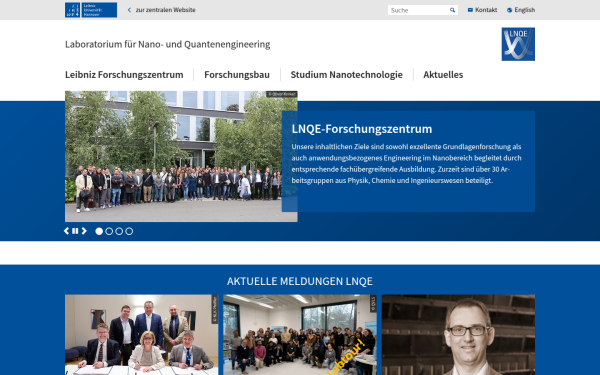Open the Studium Nanotechnologie menu
The image size is (600, 375).
click(346, 75)
